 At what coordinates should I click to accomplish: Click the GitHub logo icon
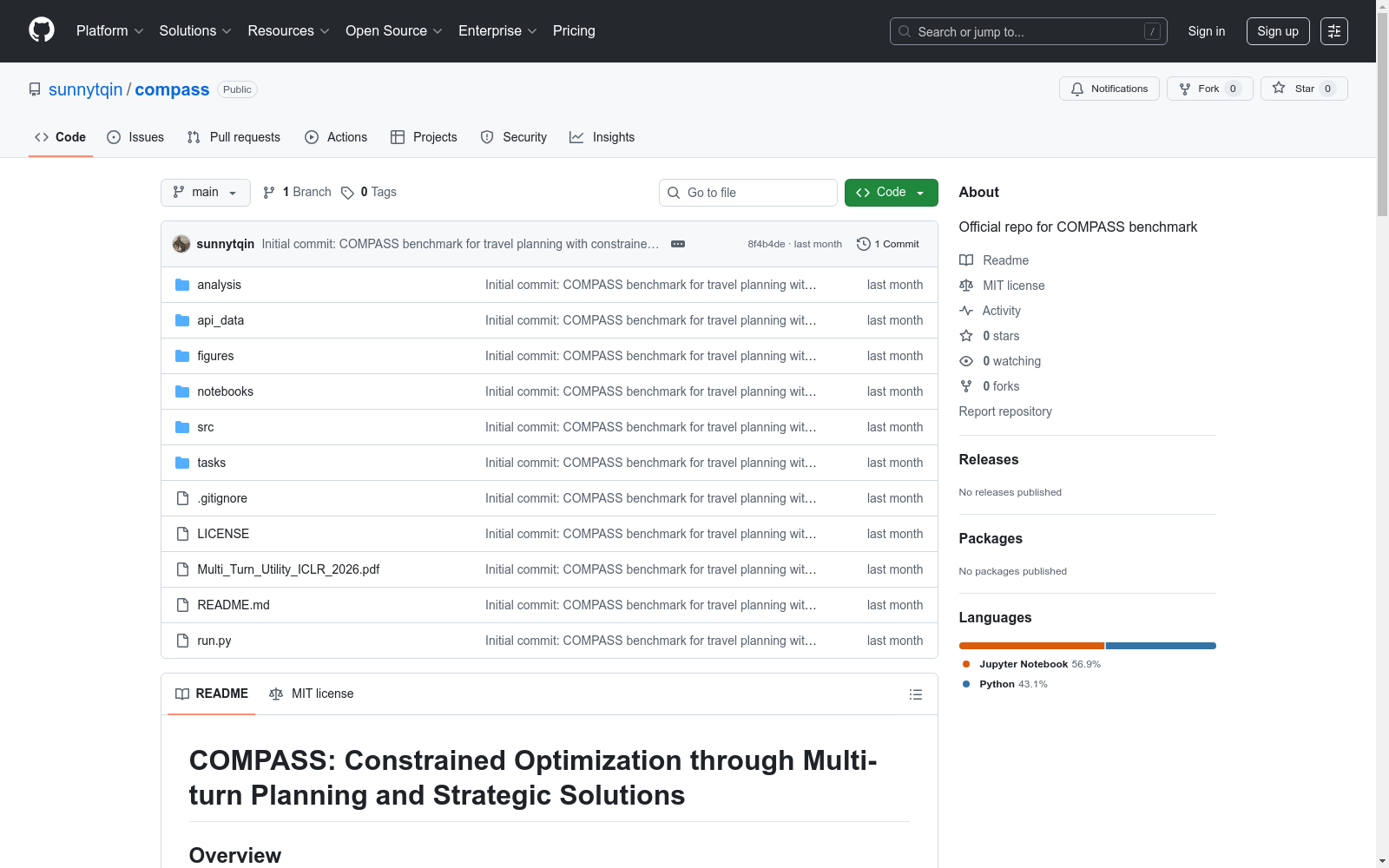(x=42, y=30)
